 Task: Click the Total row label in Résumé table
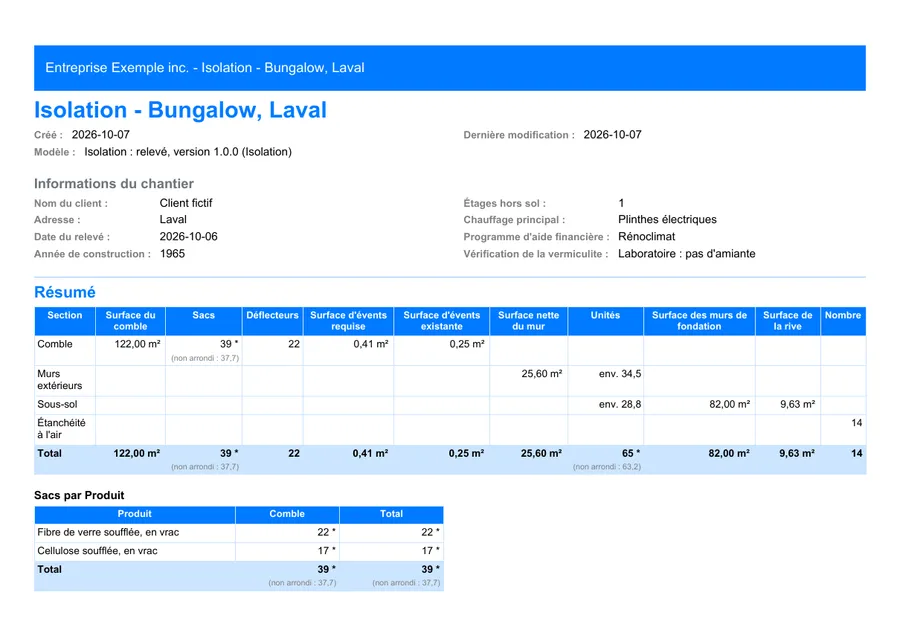[x=49, y=453]
